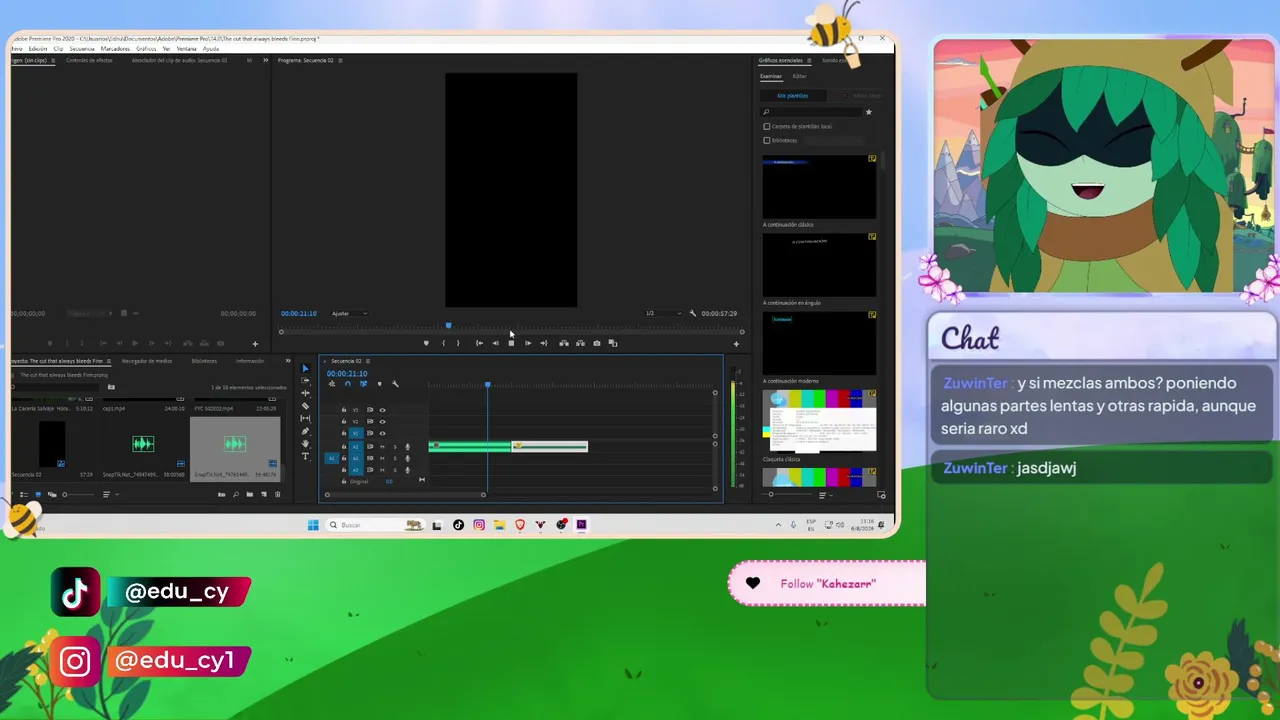Open the Marcadores menu
Image resolution: width=1280 pixels, height=720 pixels.
coord(115,49)
